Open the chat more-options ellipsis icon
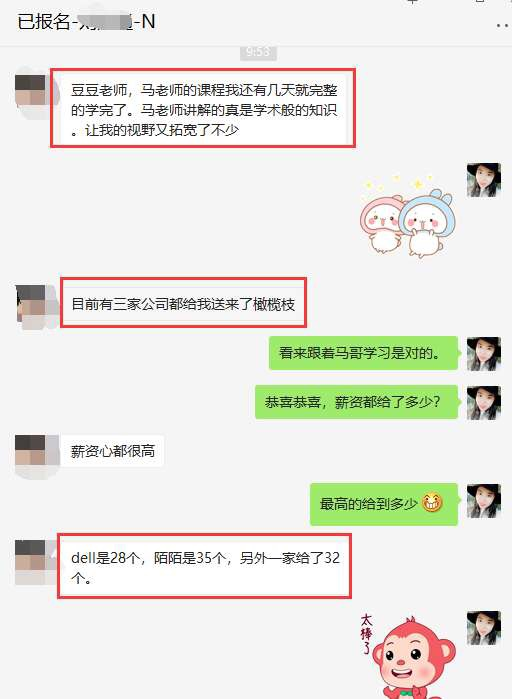The width and height of the screenshot is (512, 699). [504, 26]
